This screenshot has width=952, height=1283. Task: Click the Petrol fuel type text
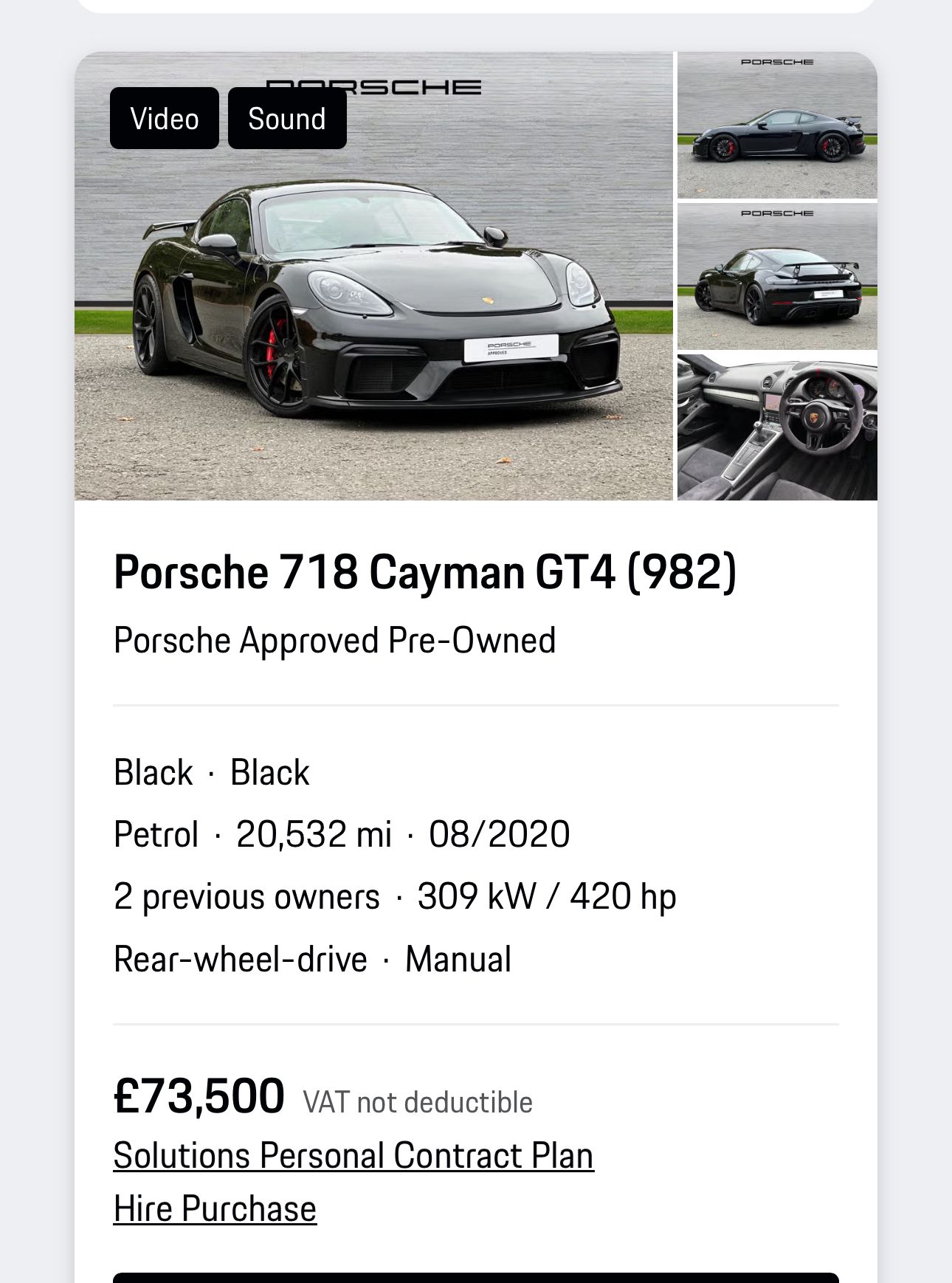click(156, 834)
